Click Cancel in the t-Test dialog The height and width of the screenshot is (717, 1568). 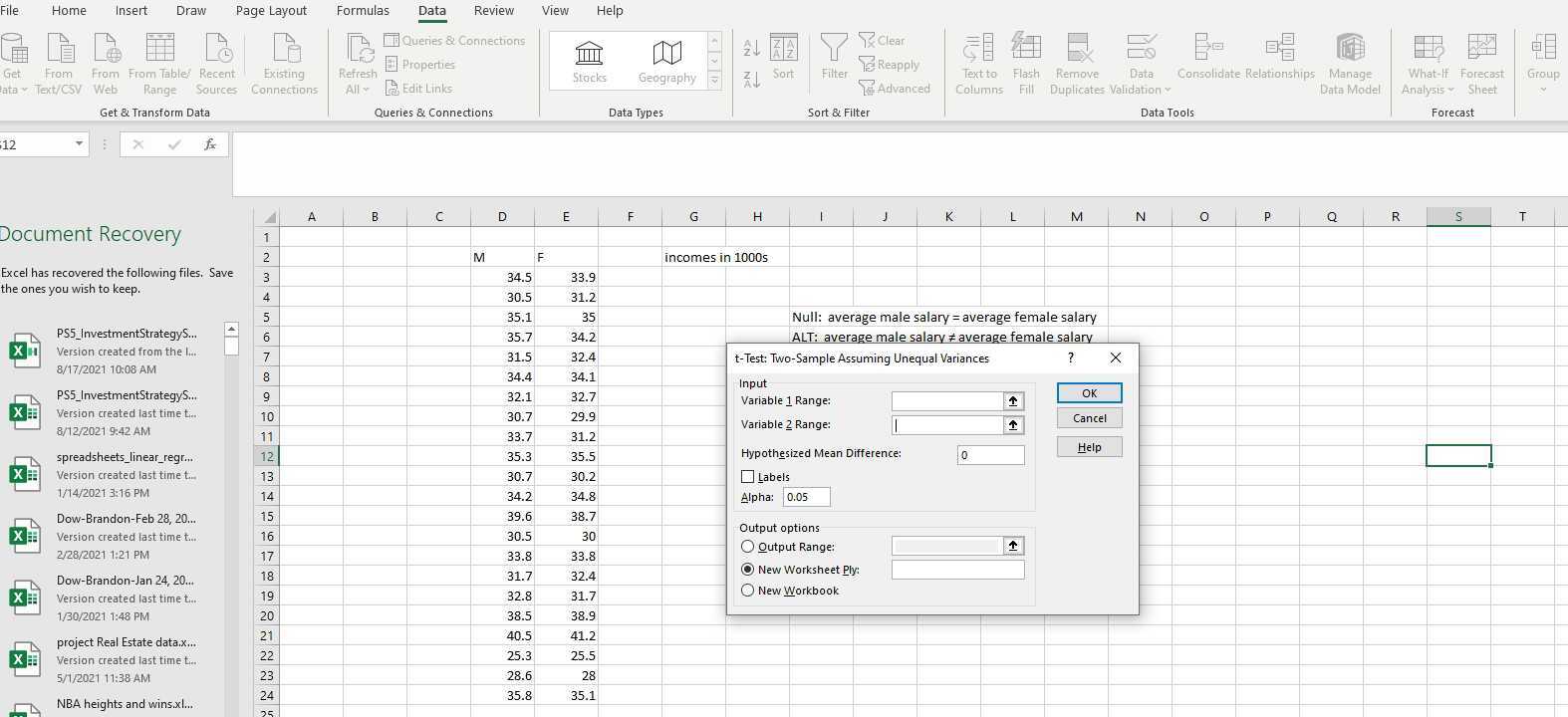pos(1089,418)
